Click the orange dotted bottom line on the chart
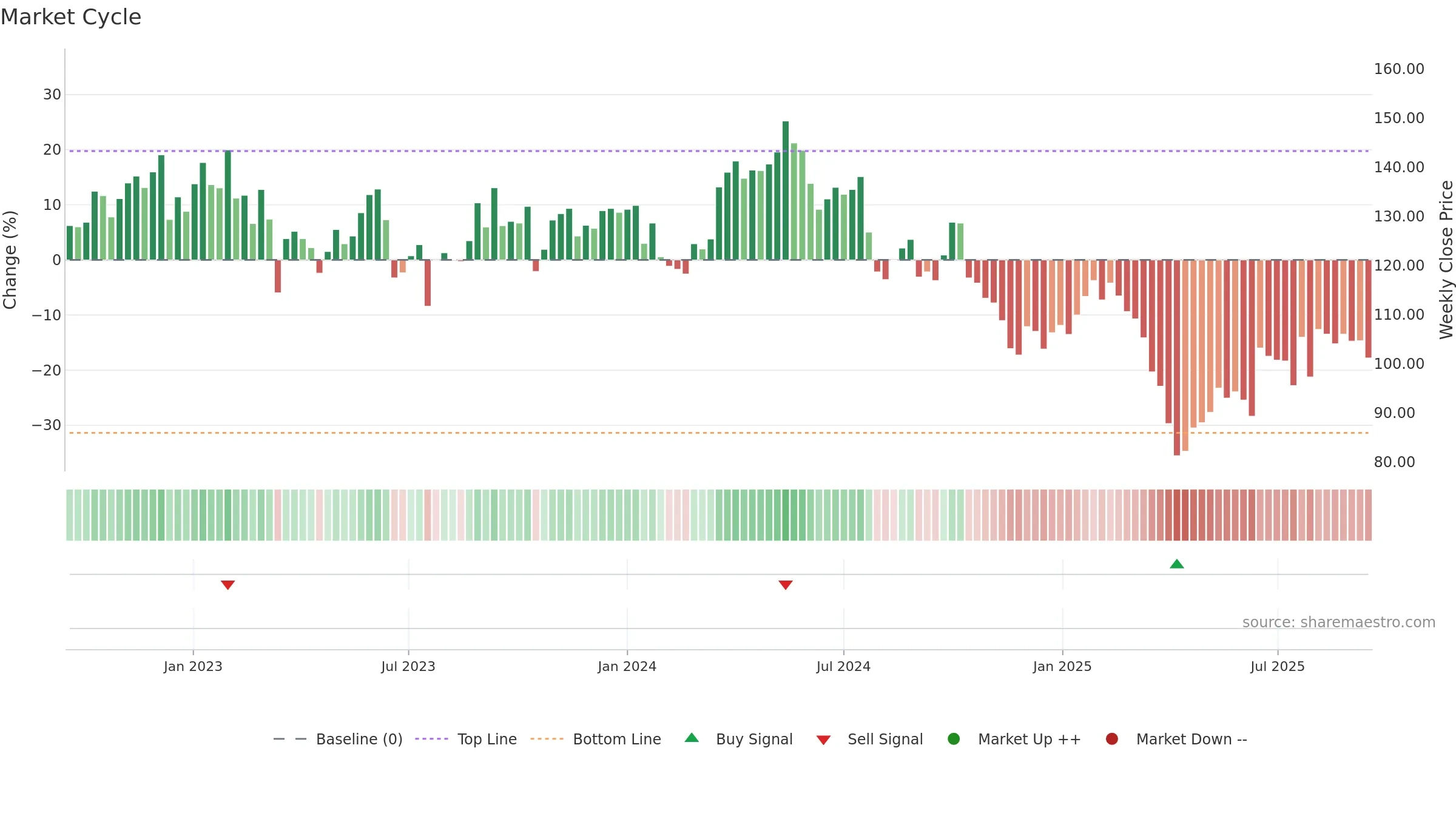The height and width of the screenshot is (819, 1456). 719,433
